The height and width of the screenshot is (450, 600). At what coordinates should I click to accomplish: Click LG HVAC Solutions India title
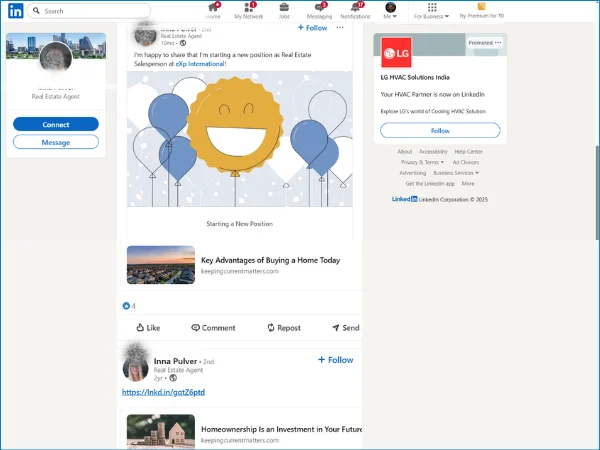(x=415, y=77)
